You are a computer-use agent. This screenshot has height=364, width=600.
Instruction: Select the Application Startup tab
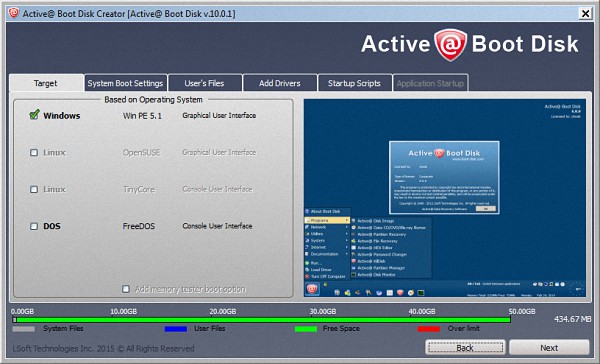pos(430,83)
